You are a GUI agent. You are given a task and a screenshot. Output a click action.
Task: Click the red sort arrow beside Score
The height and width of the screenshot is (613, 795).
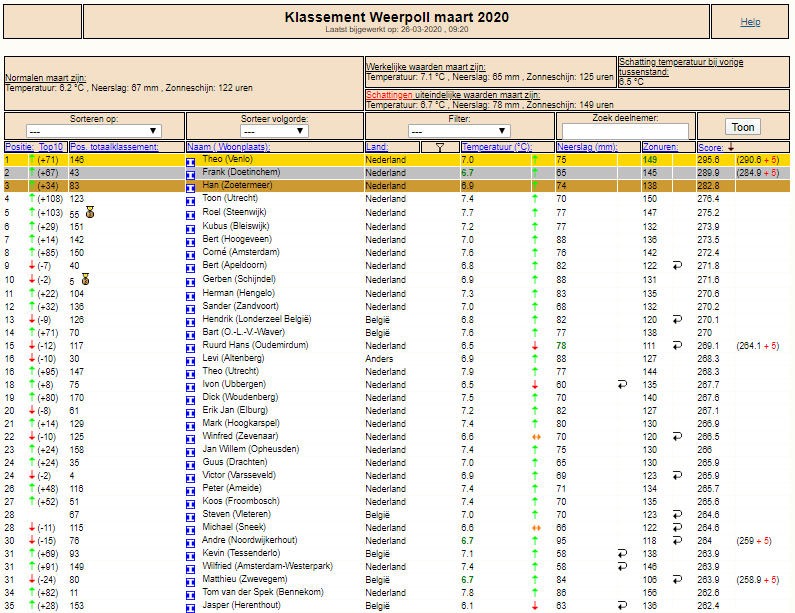coord(730,147)
